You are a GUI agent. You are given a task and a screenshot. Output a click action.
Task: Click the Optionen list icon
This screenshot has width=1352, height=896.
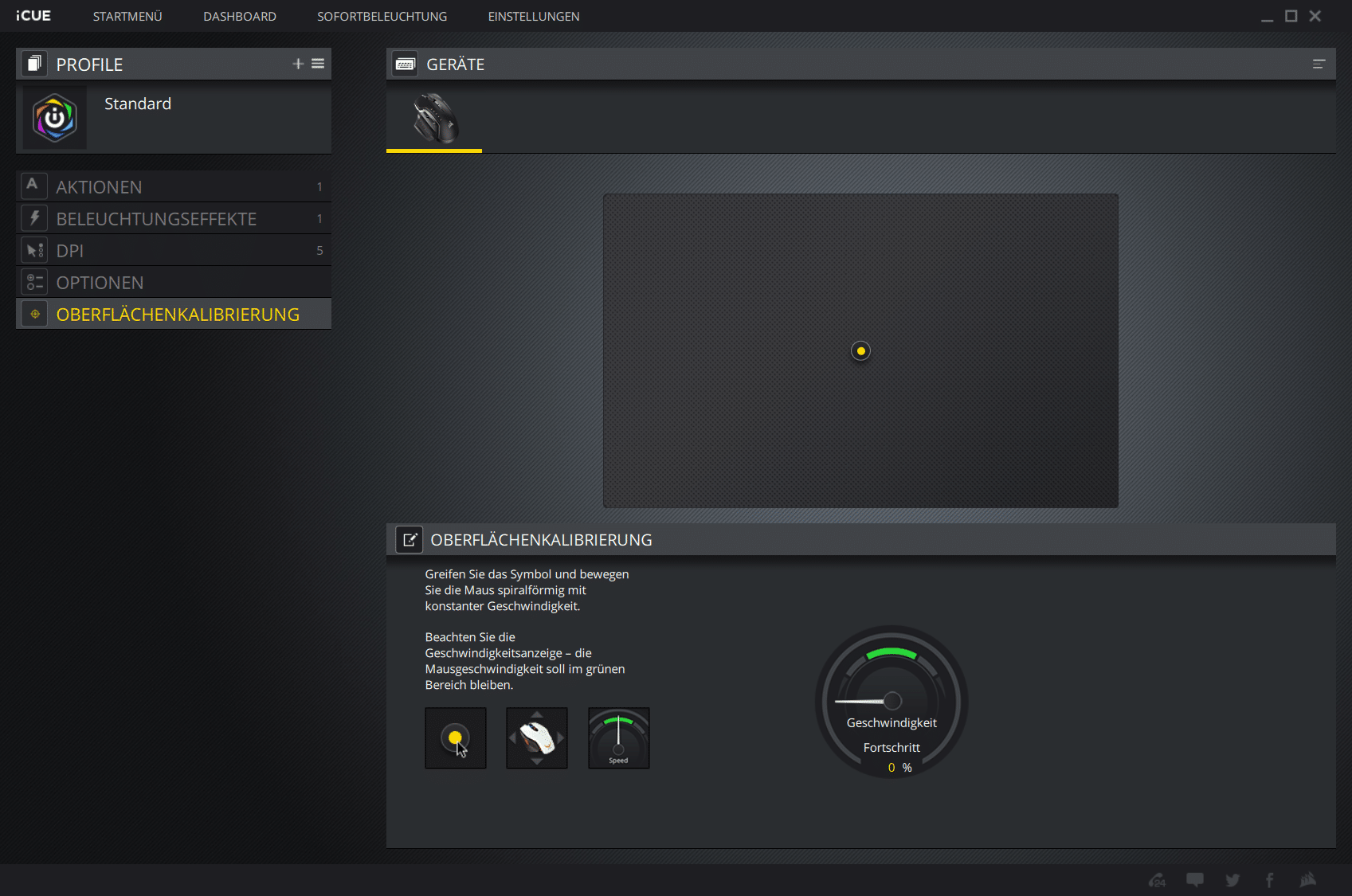34,283
